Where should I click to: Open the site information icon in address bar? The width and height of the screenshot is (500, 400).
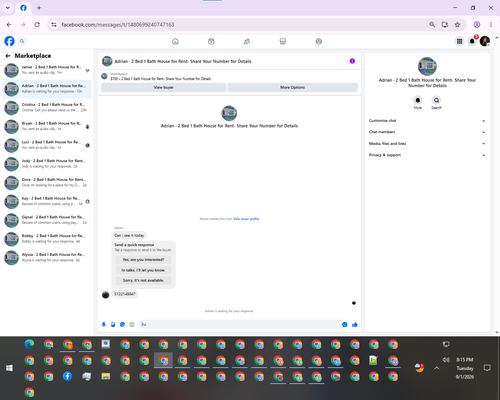coord(54,25)
